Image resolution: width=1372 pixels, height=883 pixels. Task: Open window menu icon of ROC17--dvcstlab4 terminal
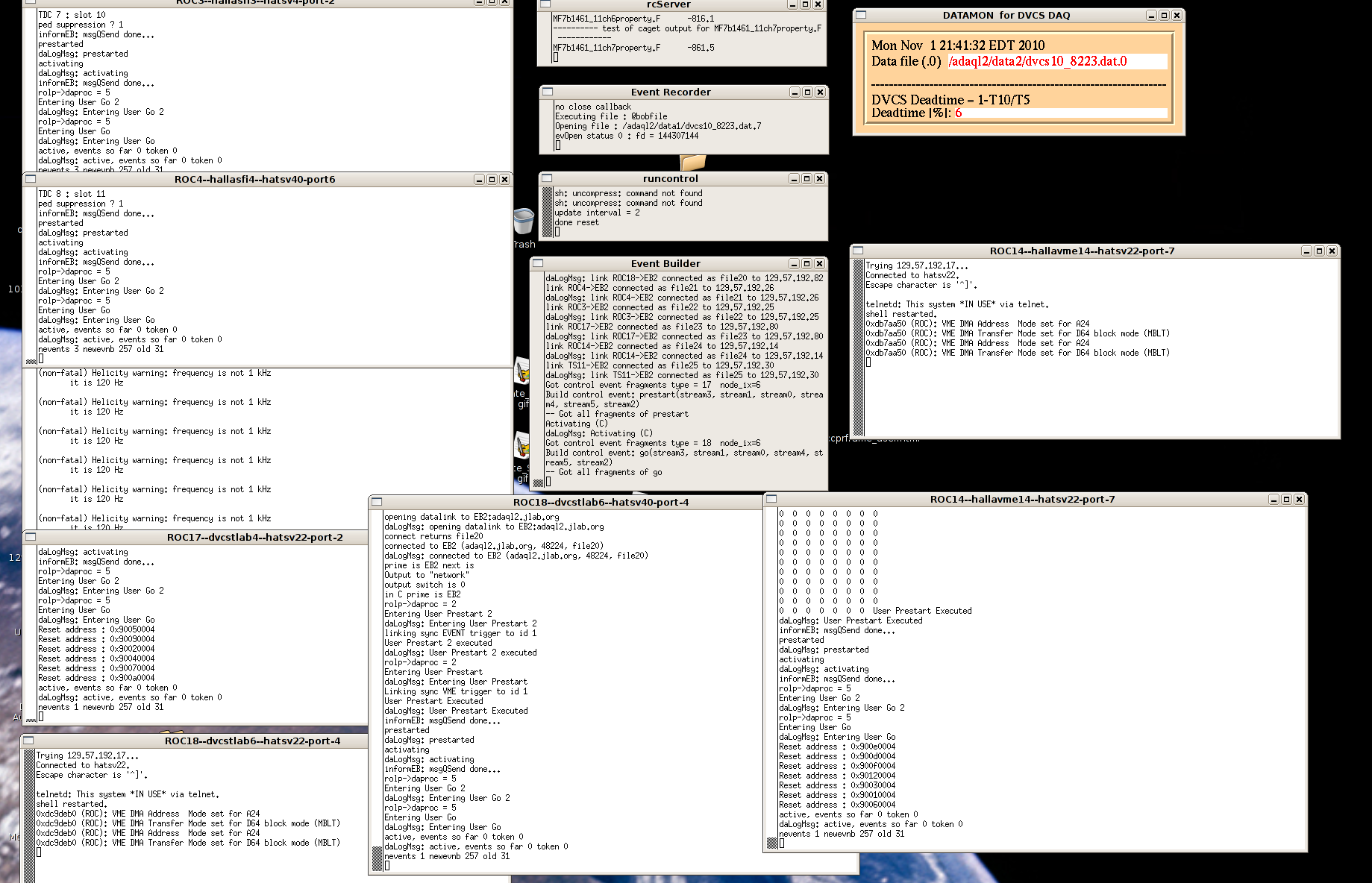31,537
